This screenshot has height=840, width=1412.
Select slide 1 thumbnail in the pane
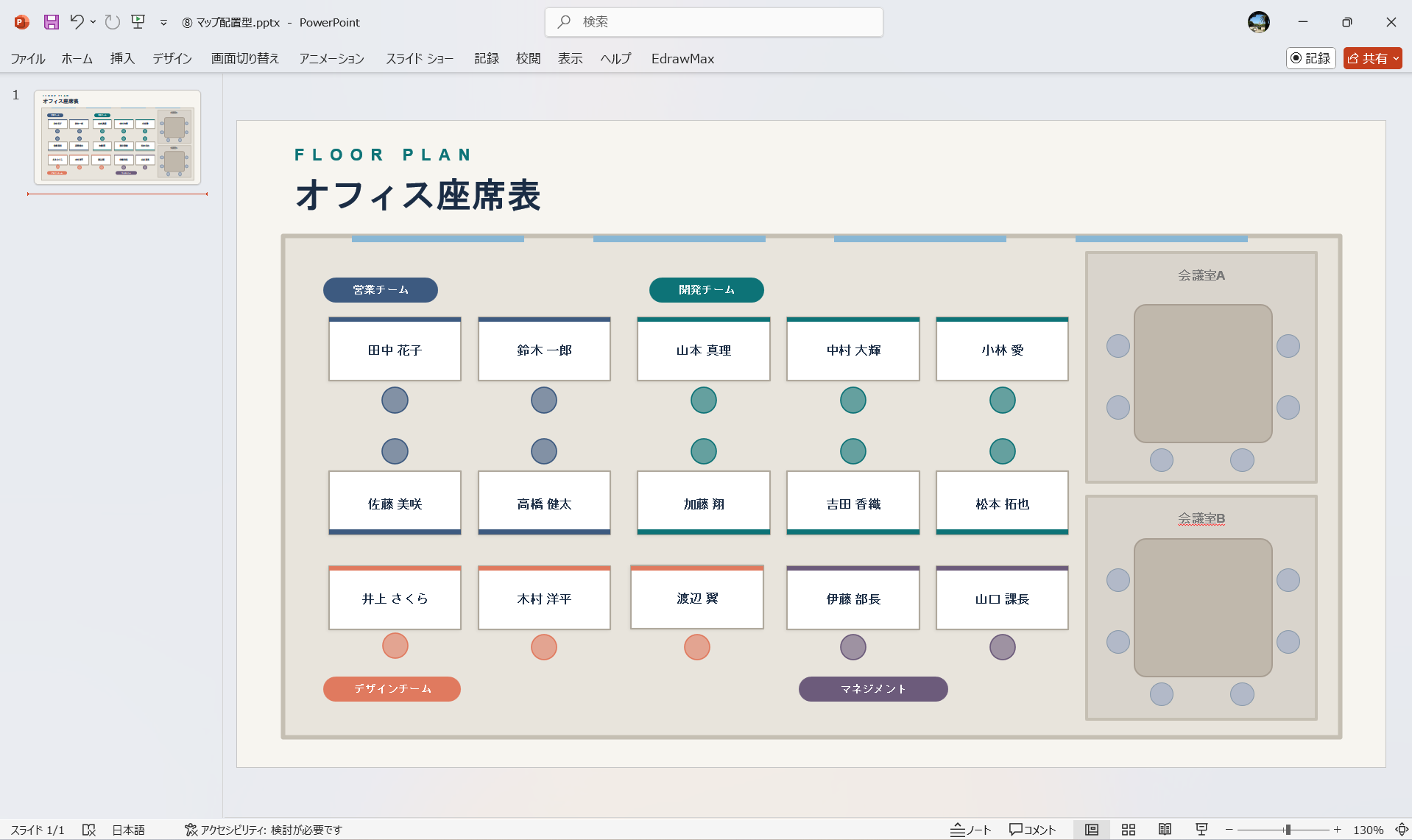[117, 137]
